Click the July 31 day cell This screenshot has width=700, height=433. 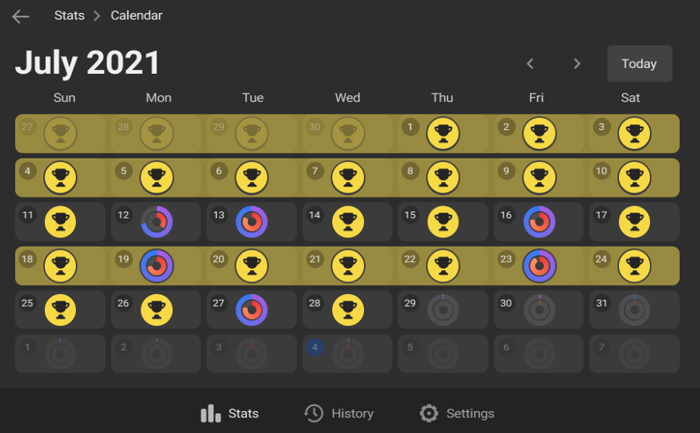point(634,310)
